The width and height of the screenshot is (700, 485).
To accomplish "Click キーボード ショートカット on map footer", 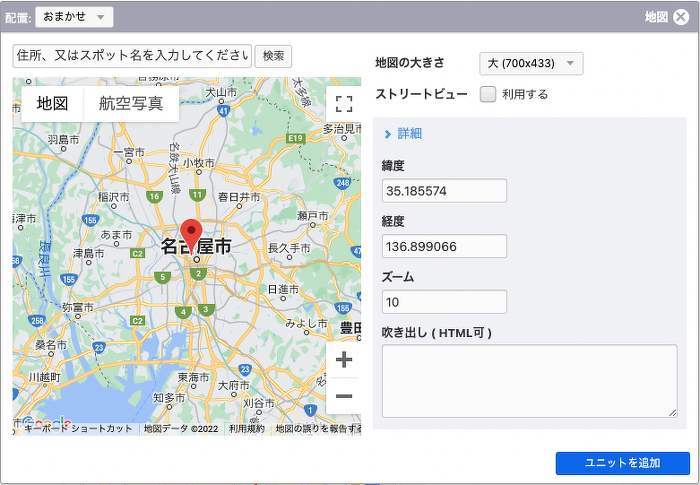I will click(78, 429).
